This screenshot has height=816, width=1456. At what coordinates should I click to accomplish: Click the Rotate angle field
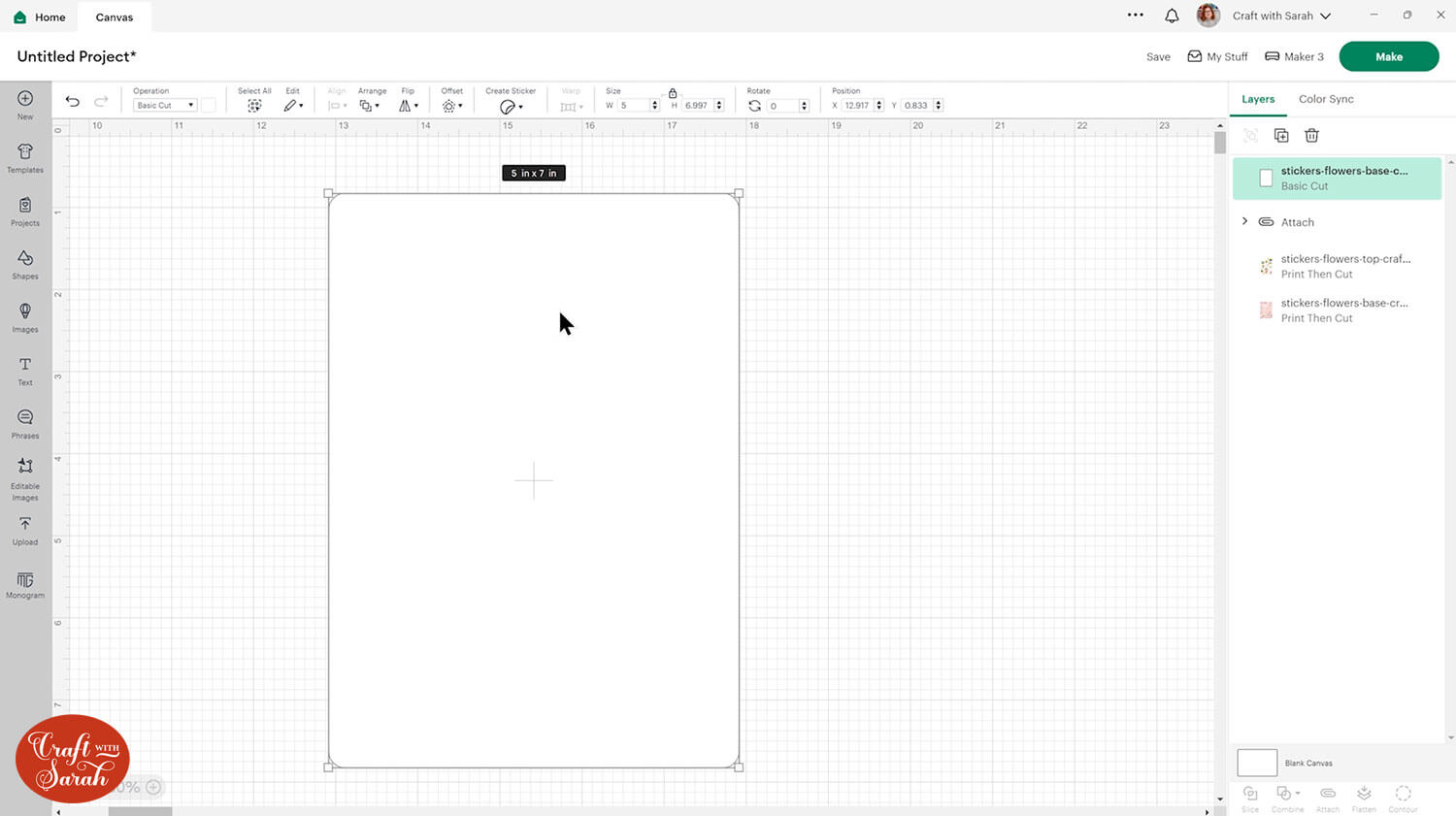coord(782,106)
